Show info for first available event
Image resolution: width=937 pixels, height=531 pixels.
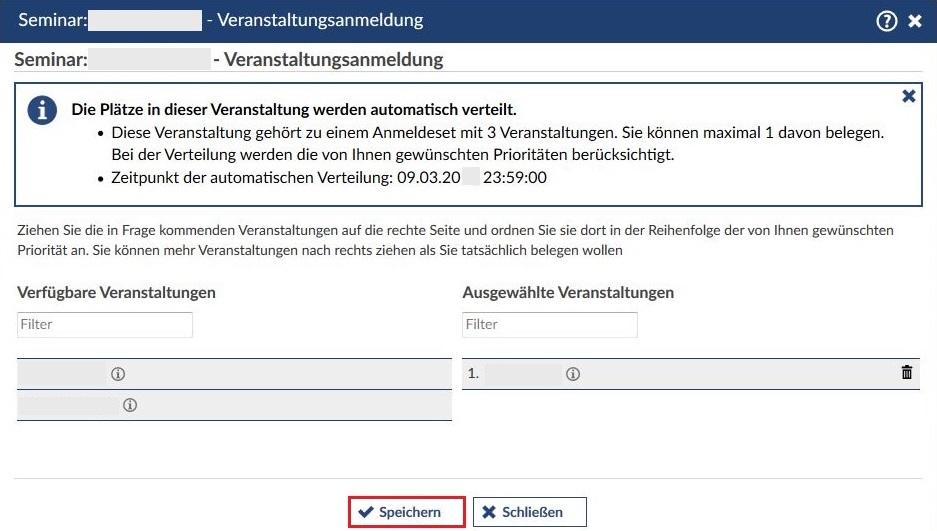point(118,374)
